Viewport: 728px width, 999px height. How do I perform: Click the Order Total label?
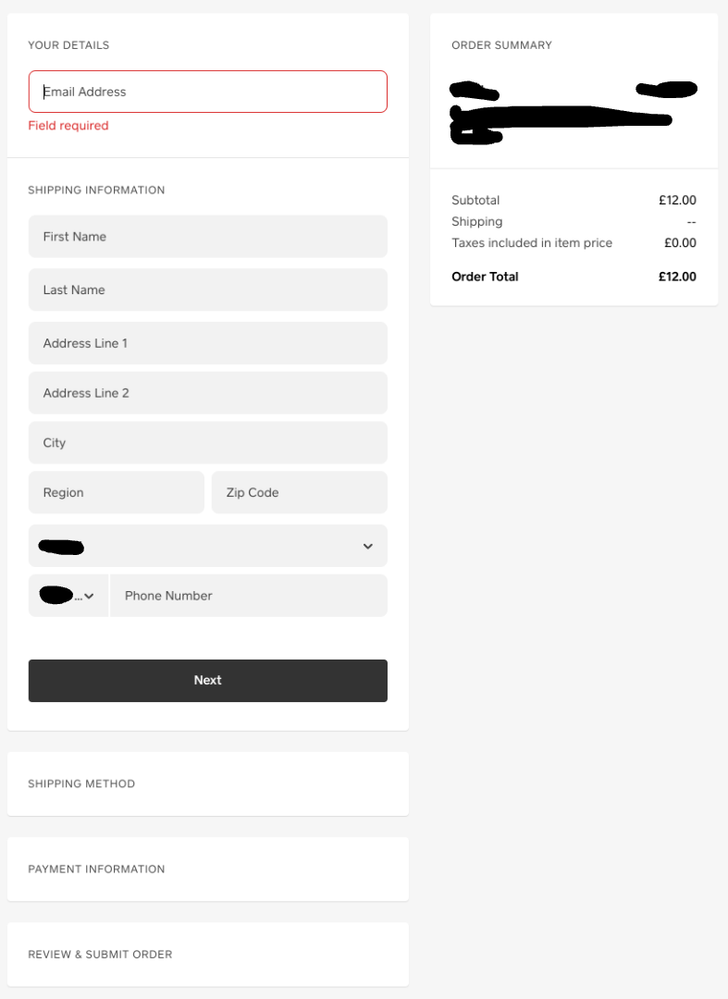(x=485, y=277)
